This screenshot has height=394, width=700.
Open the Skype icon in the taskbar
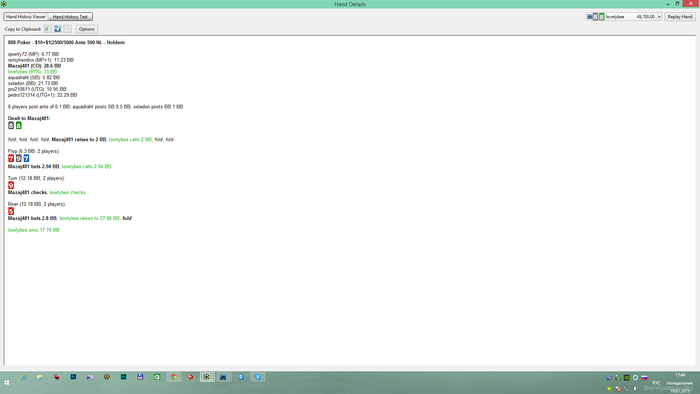258,377
